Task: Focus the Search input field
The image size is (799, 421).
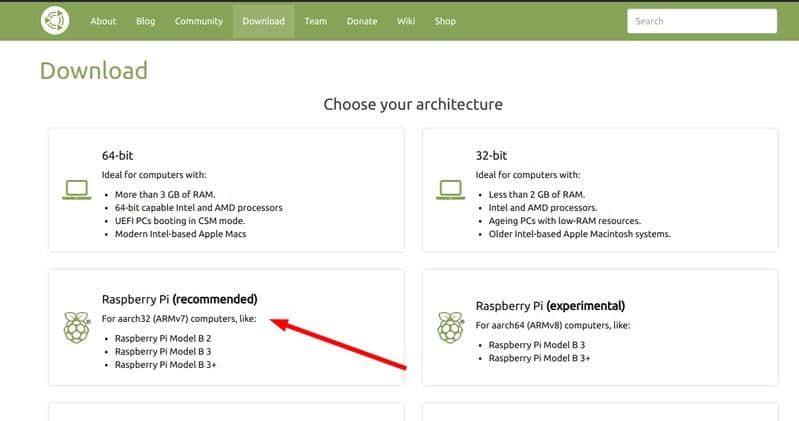Action: coord(701,21)
